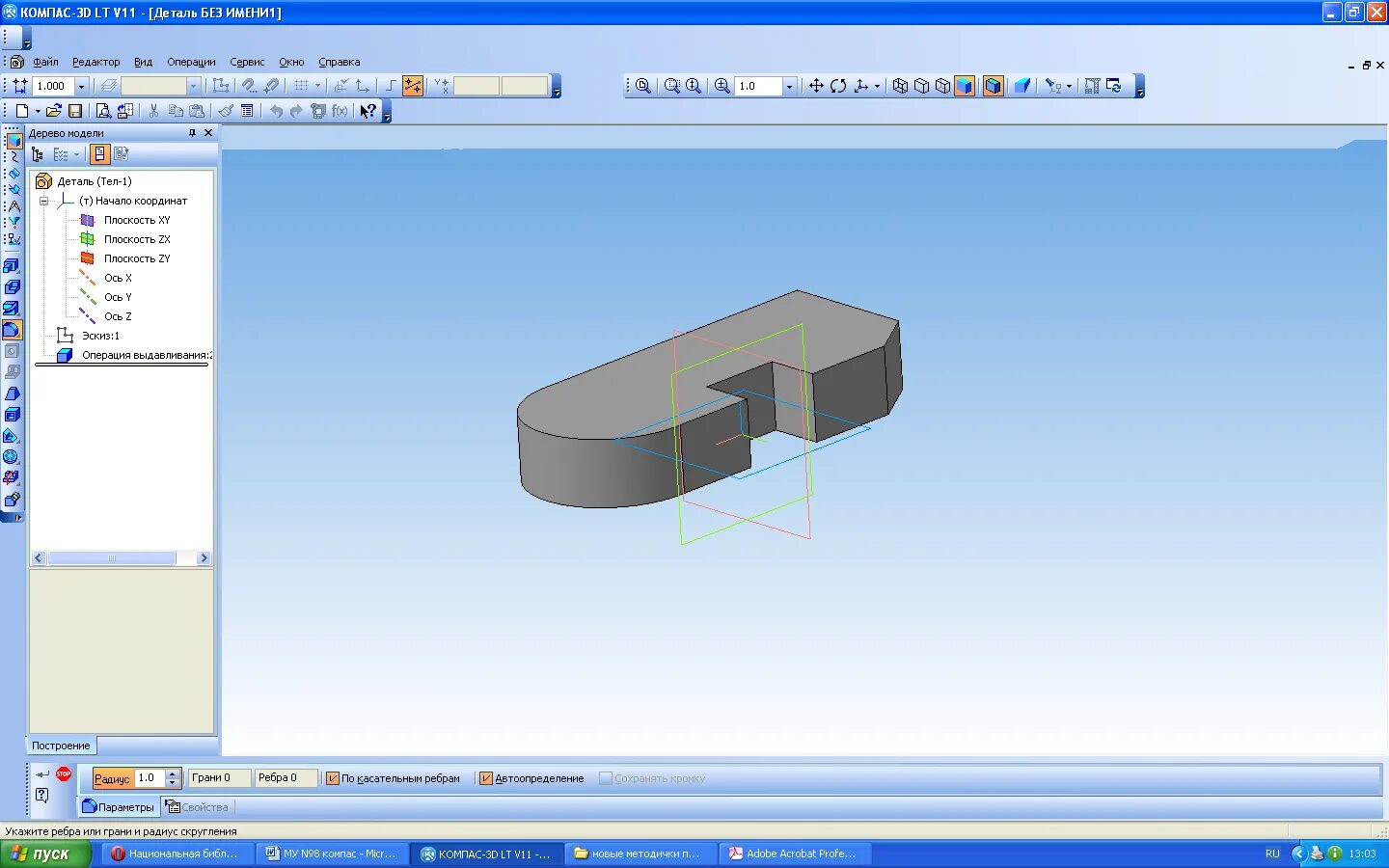
Task: Click the Undo arrow
Action: tap(277, 111)
